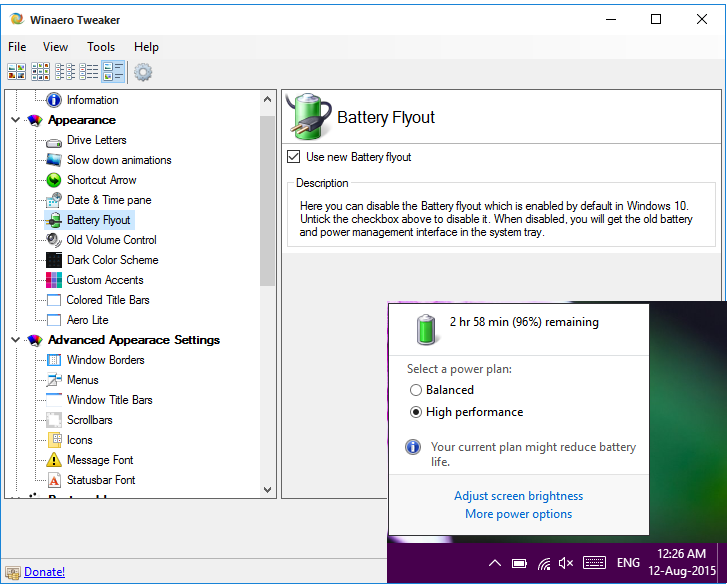Open the File menu
Viewport: 728px width, 584px height.
tap(17, 47)
